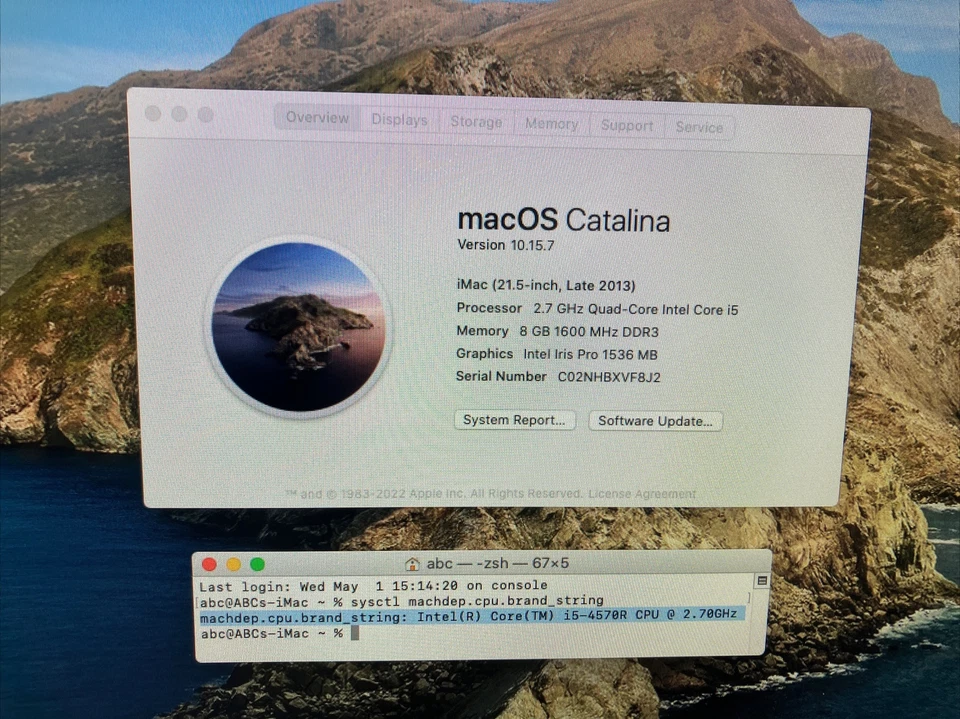Click the pages icon at Terminal's top right
Image resolution: width=960 pixels, height=719 pixels.
[761, 581]
